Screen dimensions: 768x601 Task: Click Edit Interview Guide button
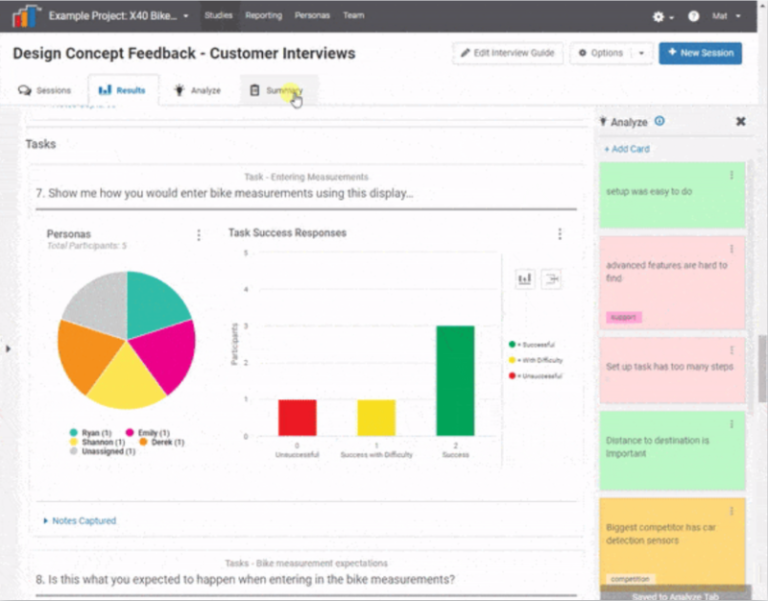(x=508, y=53)
